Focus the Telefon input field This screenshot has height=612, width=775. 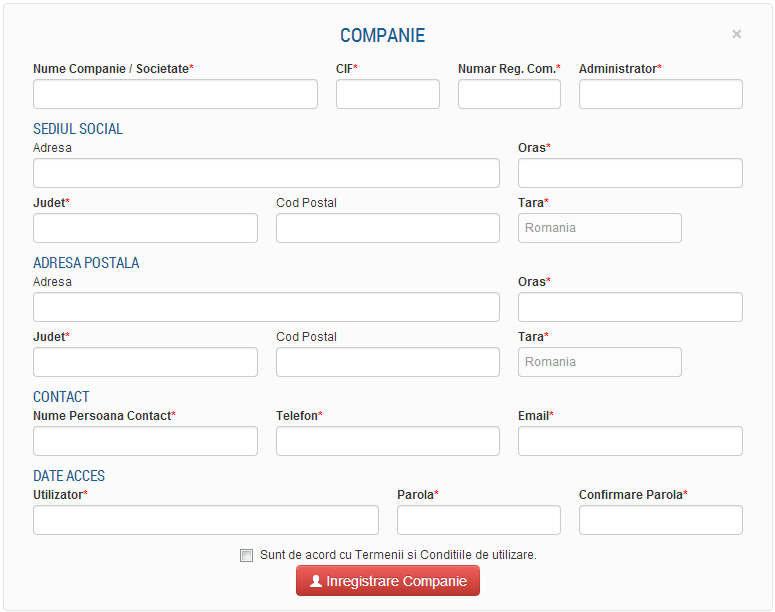pos(388,441)
